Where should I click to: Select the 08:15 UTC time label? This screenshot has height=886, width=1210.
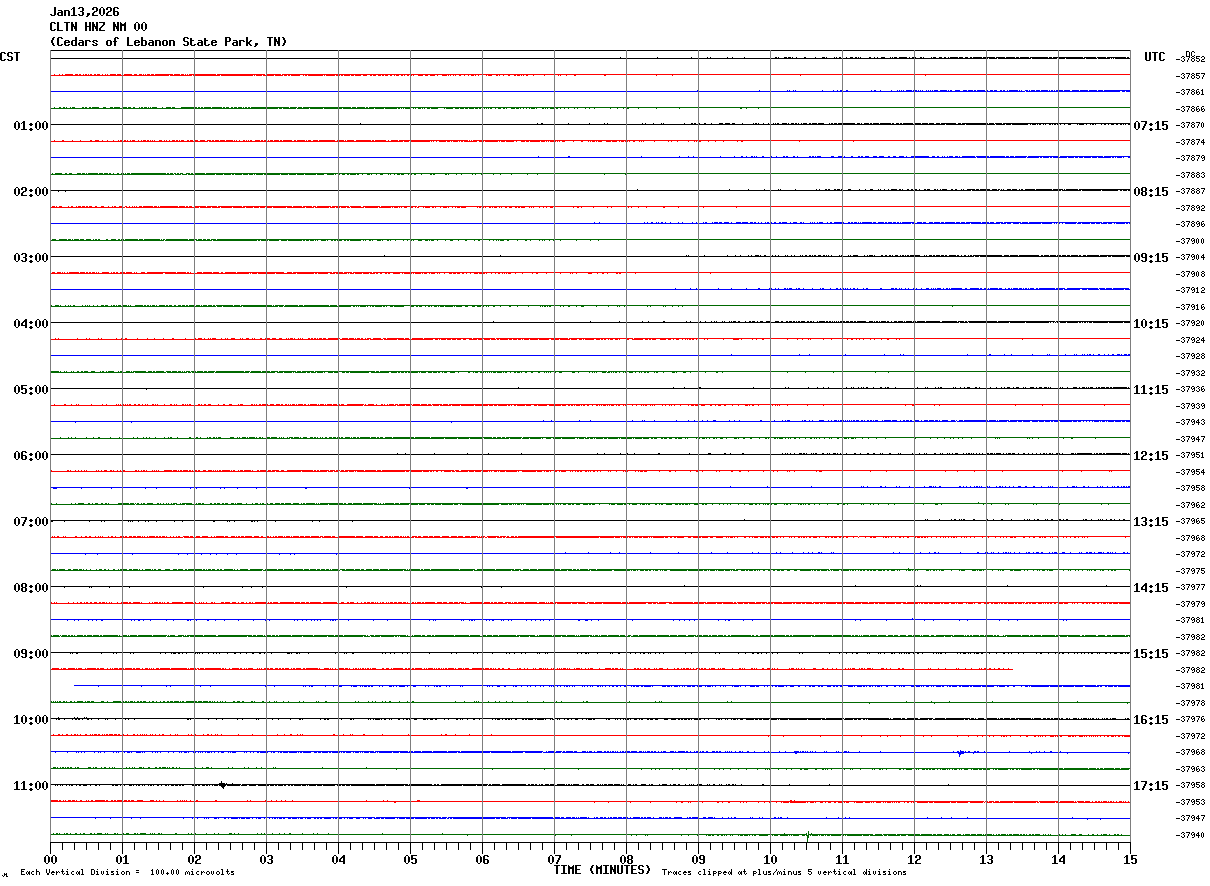coord(1151,192)
